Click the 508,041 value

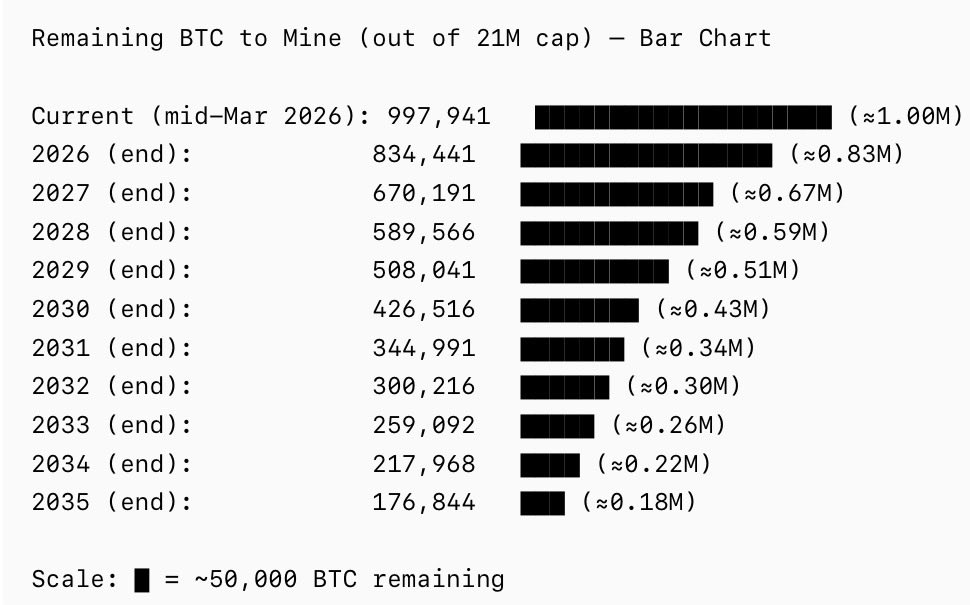point(423,270)
